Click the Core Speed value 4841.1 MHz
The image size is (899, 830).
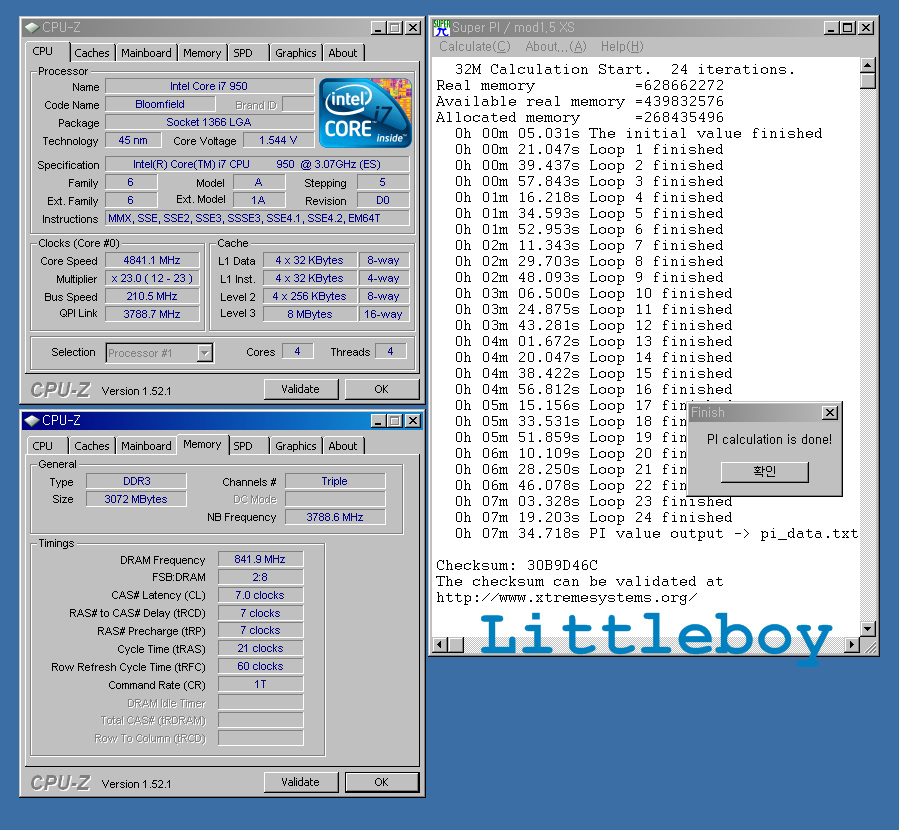pyautogui.click(x=152, y=260)
